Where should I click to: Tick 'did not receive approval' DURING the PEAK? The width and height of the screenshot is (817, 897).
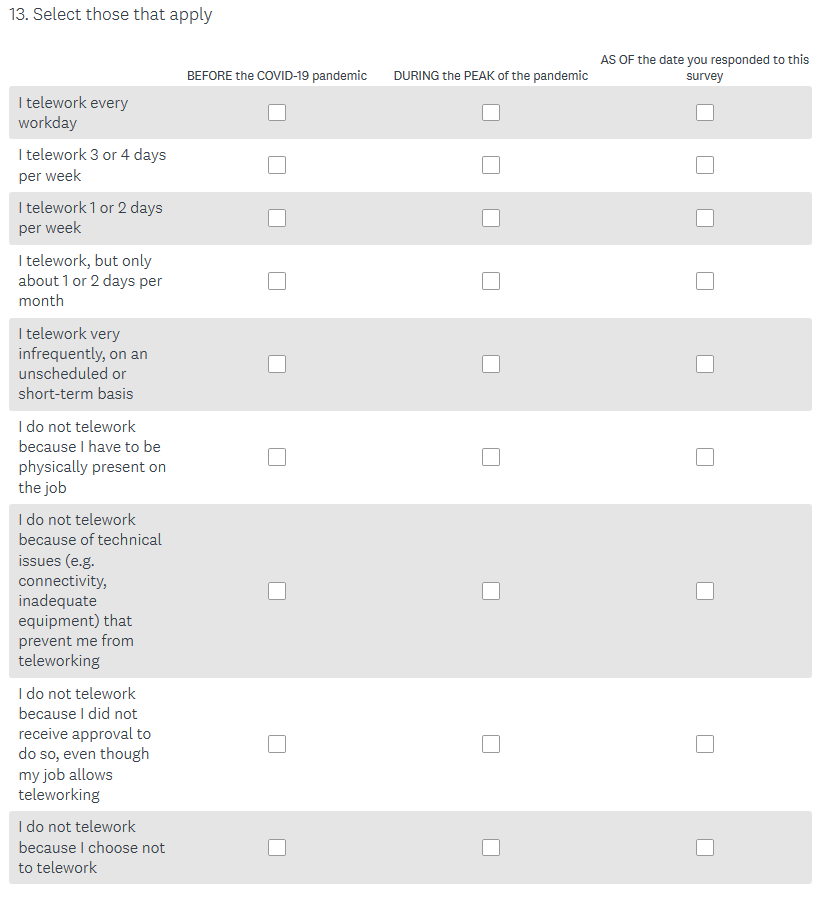click(x=491, y=744)
